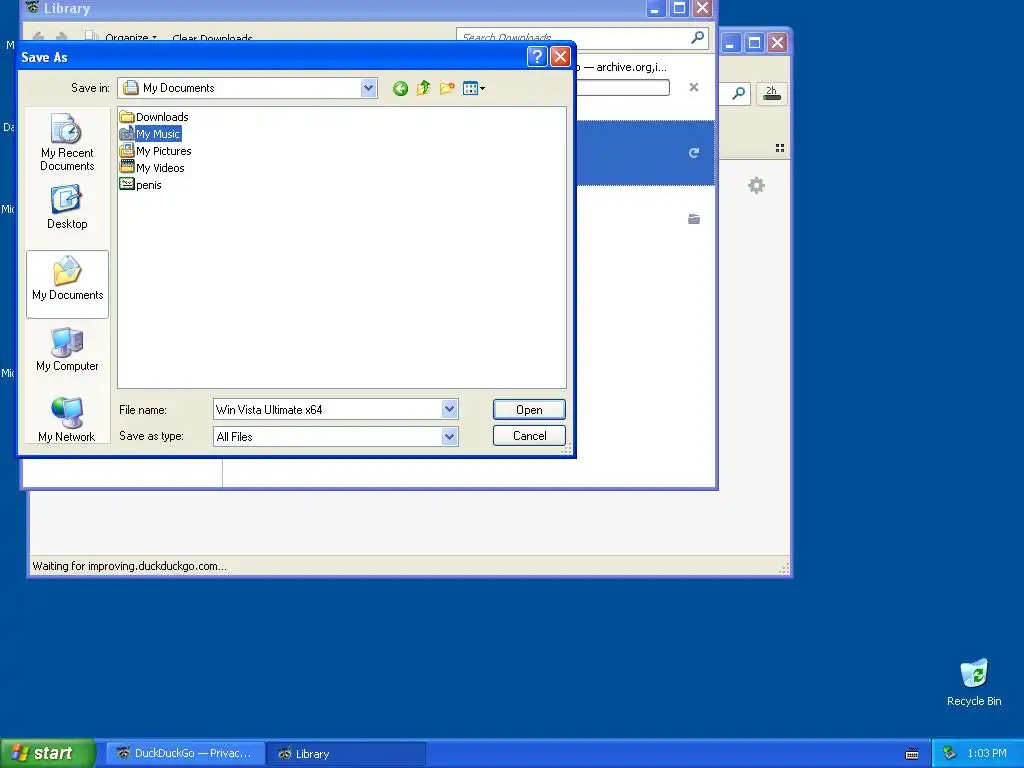
Task: Expand the Save in dropdown
Action: [x=368, y=88]
